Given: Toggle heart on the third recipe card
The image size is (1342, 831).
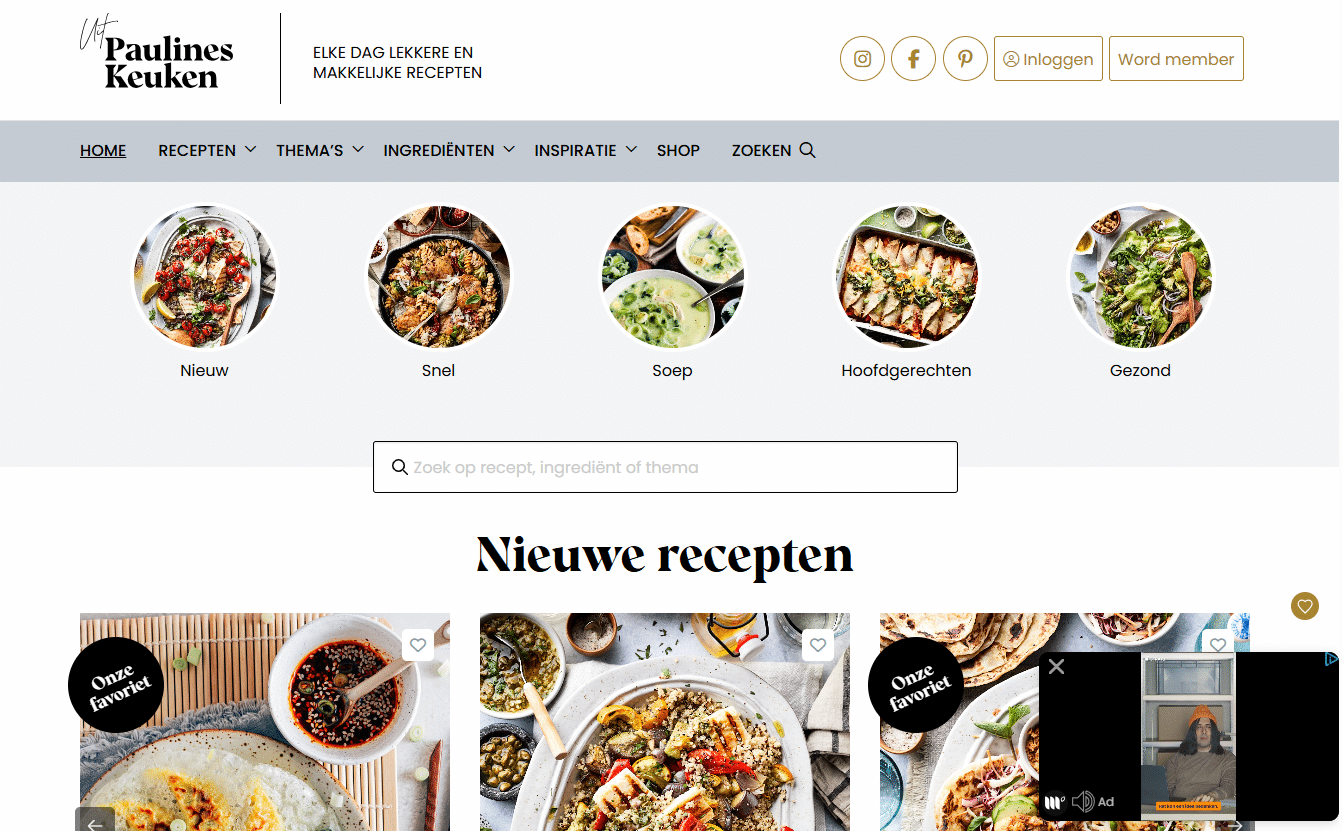Looking at the screenshot, I should (1217, 645).
